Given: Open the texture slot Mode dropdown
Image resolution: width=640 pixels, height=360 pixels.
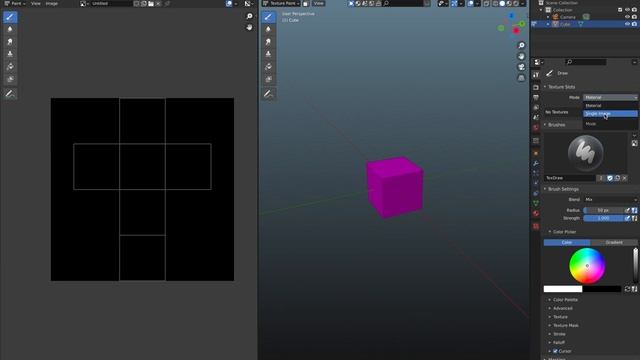Looking at the screenshot, I should (610, 98).
